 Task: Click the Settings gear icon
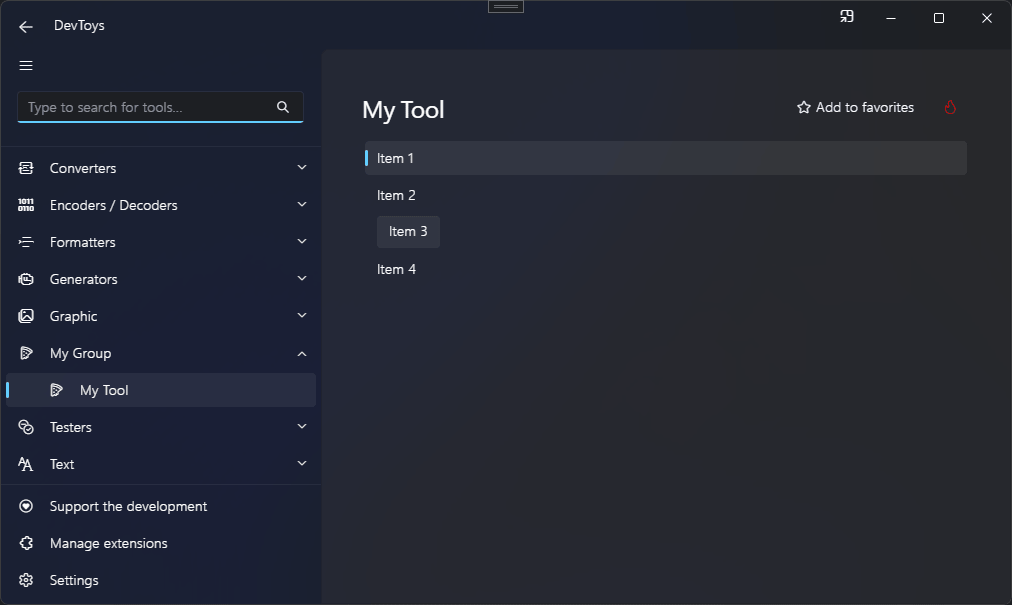(x=26, y=580)
